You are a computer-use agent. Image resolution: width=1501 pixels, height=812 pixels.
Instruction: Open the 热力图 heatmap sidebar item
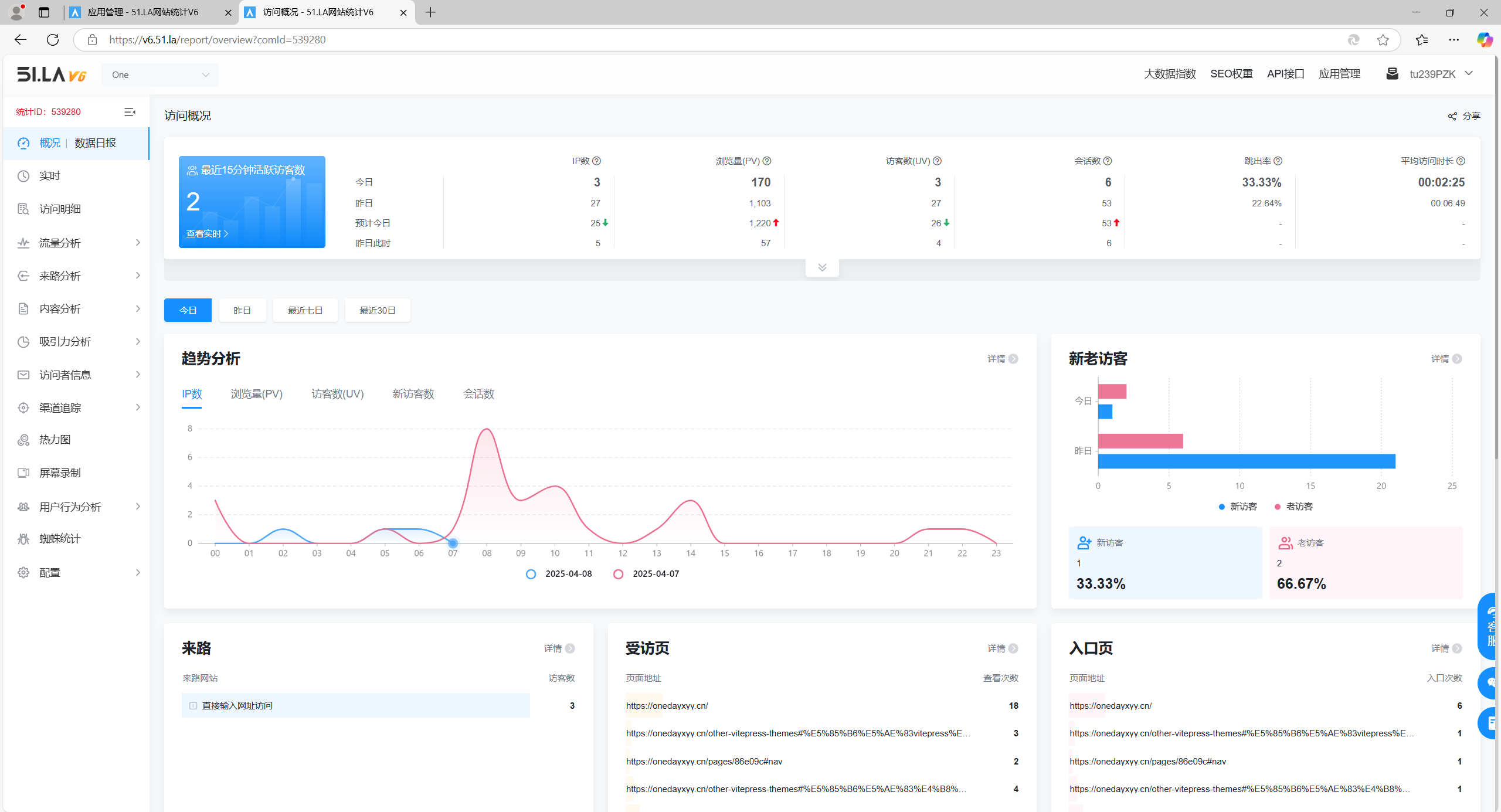pyautogui.click(x=55, y=439)
